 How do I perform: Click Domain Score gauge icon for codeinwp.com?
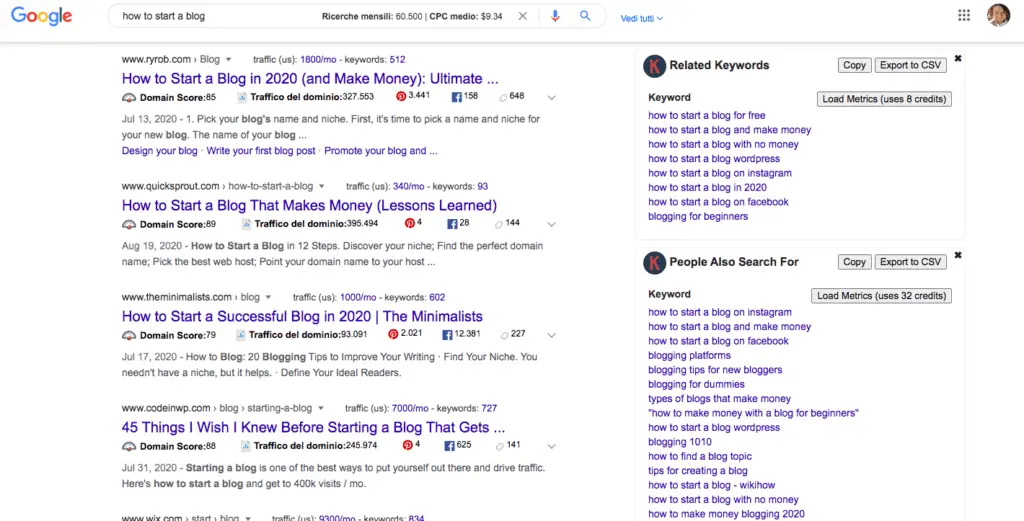click(x=129, y=446)
